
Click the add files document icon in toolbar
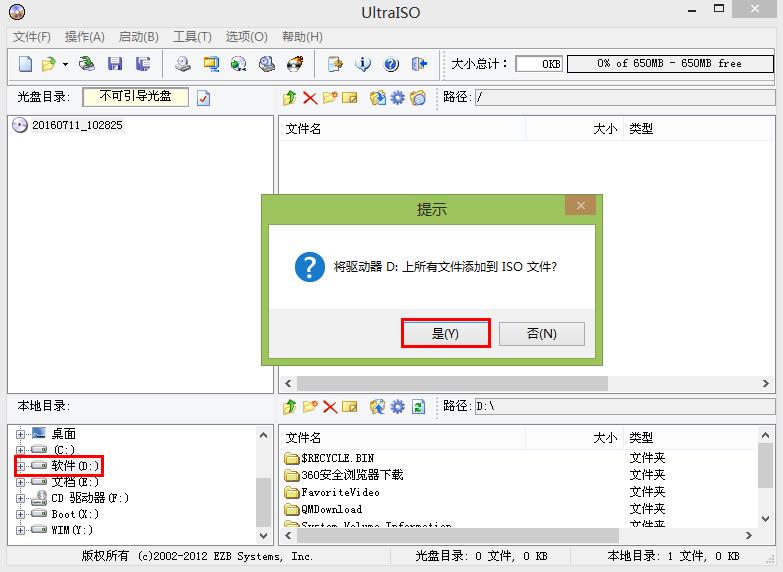[335, 64]
